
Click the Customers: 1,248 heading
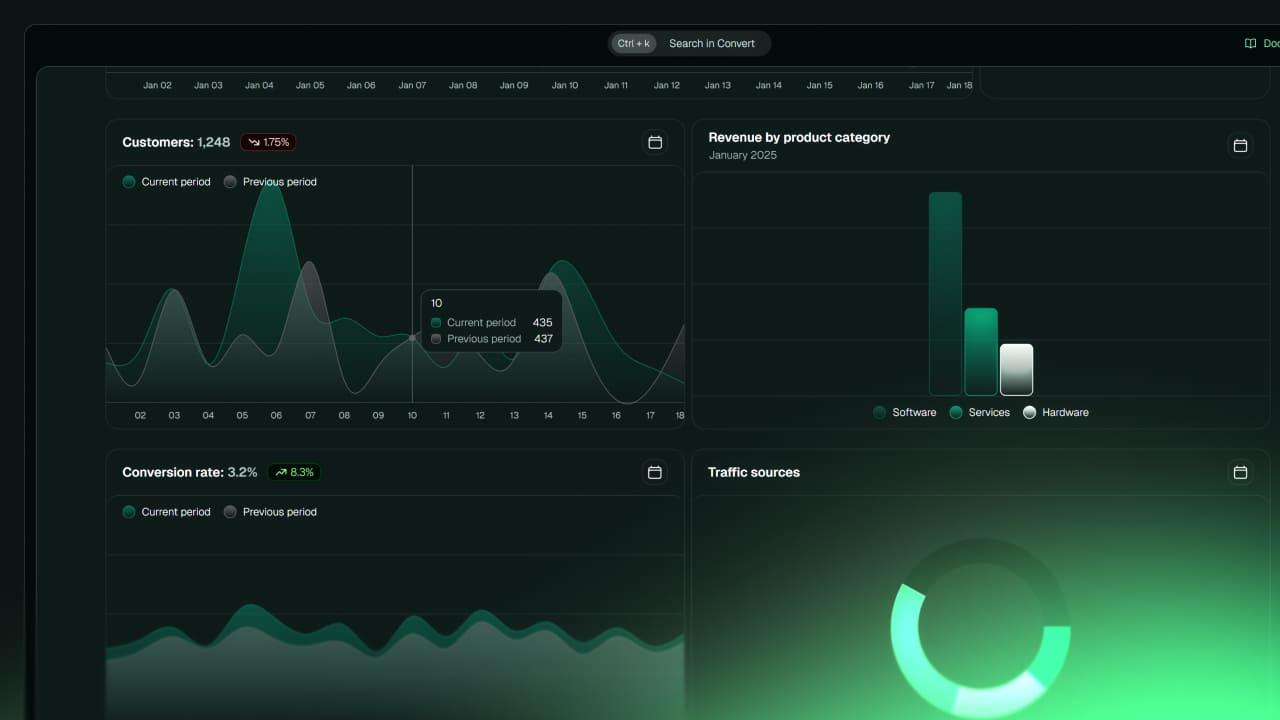tap(176, 142)
